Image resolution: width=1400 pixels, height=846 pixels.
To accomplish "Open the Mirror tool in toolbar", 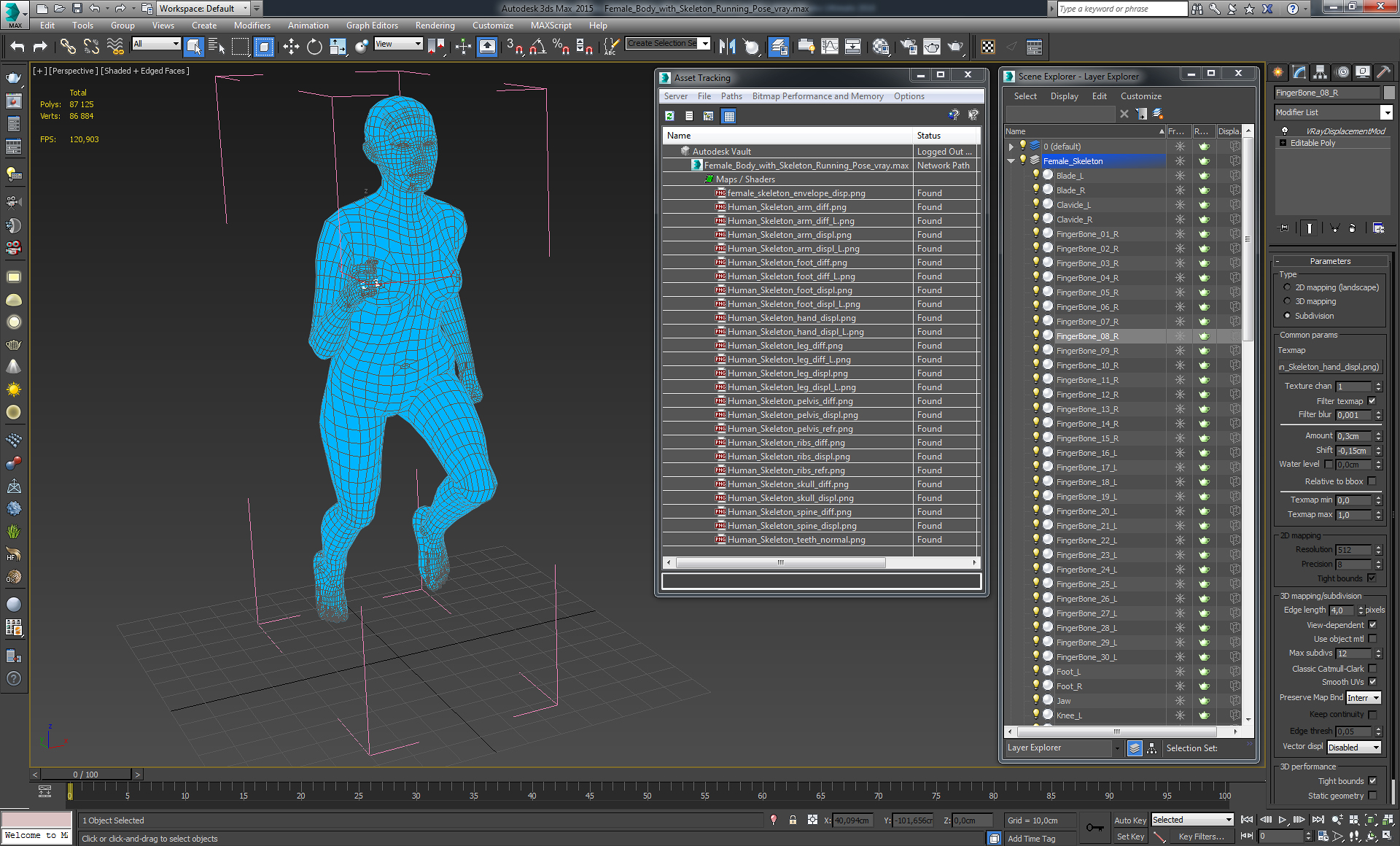I will (x=727, y=47).
